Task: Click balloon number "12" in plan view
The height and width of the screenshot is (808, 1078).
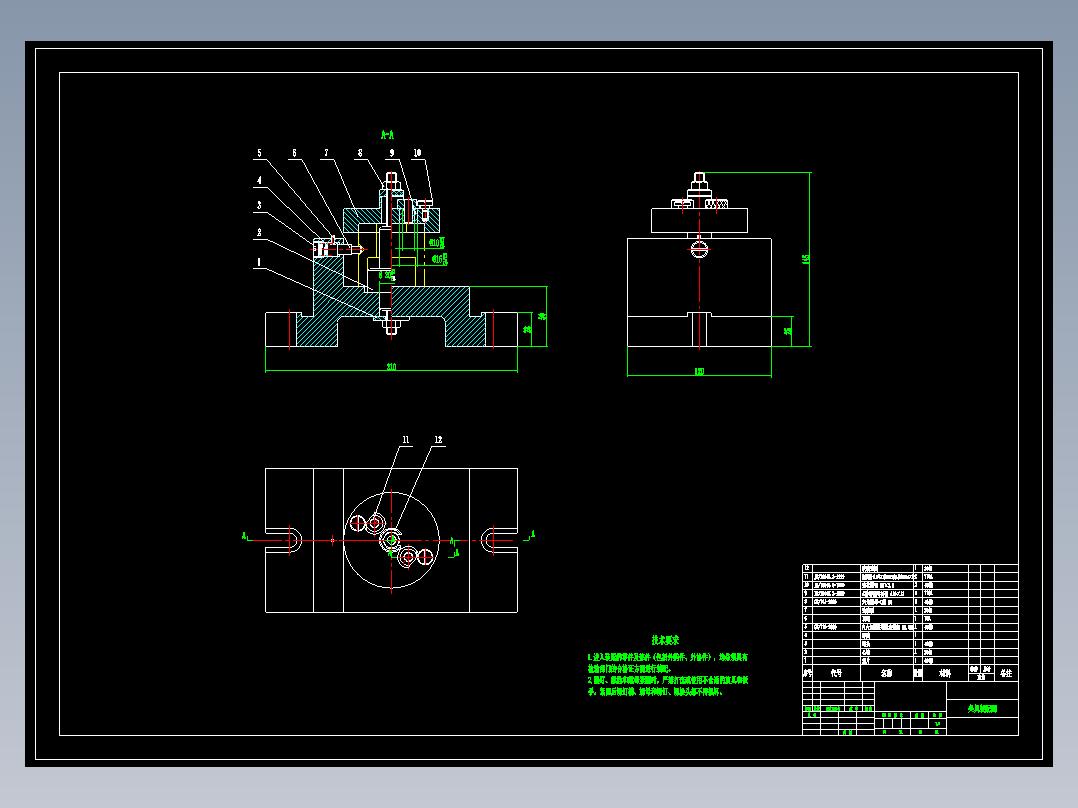Action: pos(438,440)
